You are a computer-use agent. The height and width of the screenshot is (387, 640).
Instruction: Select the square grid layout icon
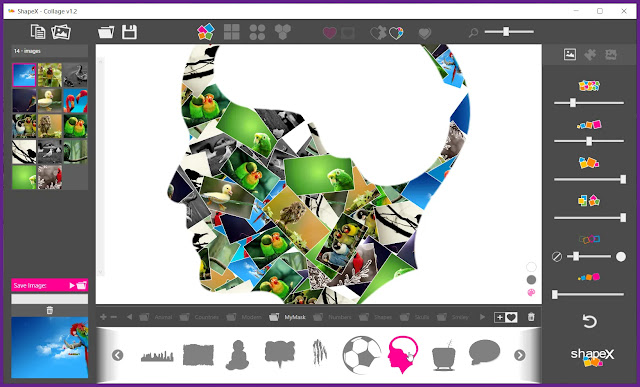231,32
